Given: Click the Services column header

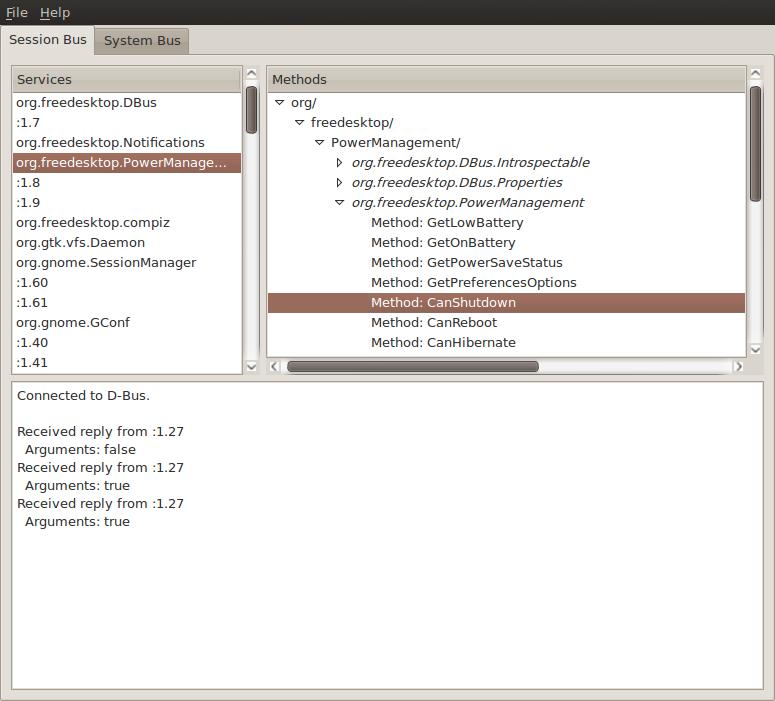Looking at the screenshot, I should [127, 79].
